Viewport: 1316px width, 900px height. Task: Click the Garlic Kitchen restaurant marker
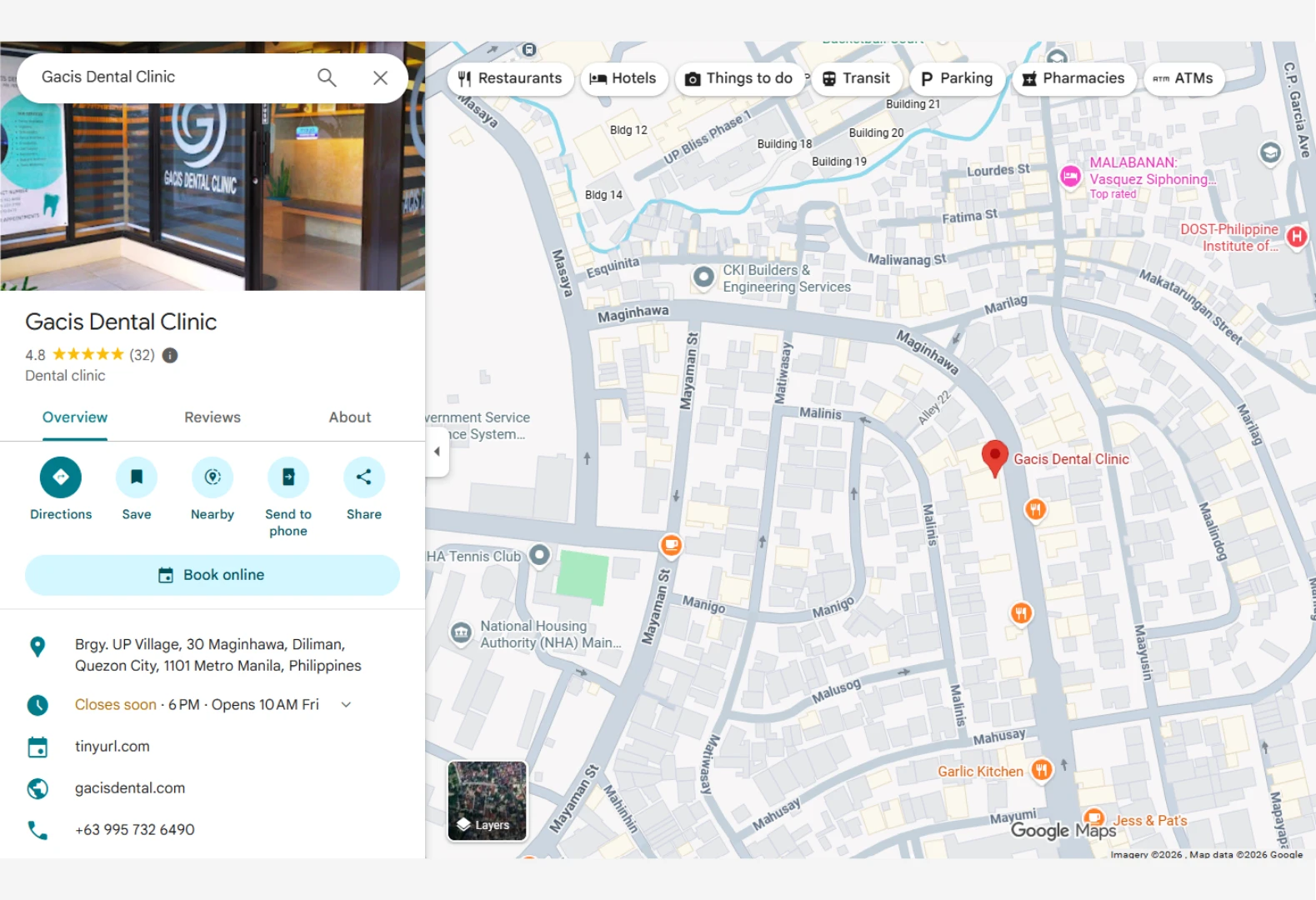click(1041, 770)
